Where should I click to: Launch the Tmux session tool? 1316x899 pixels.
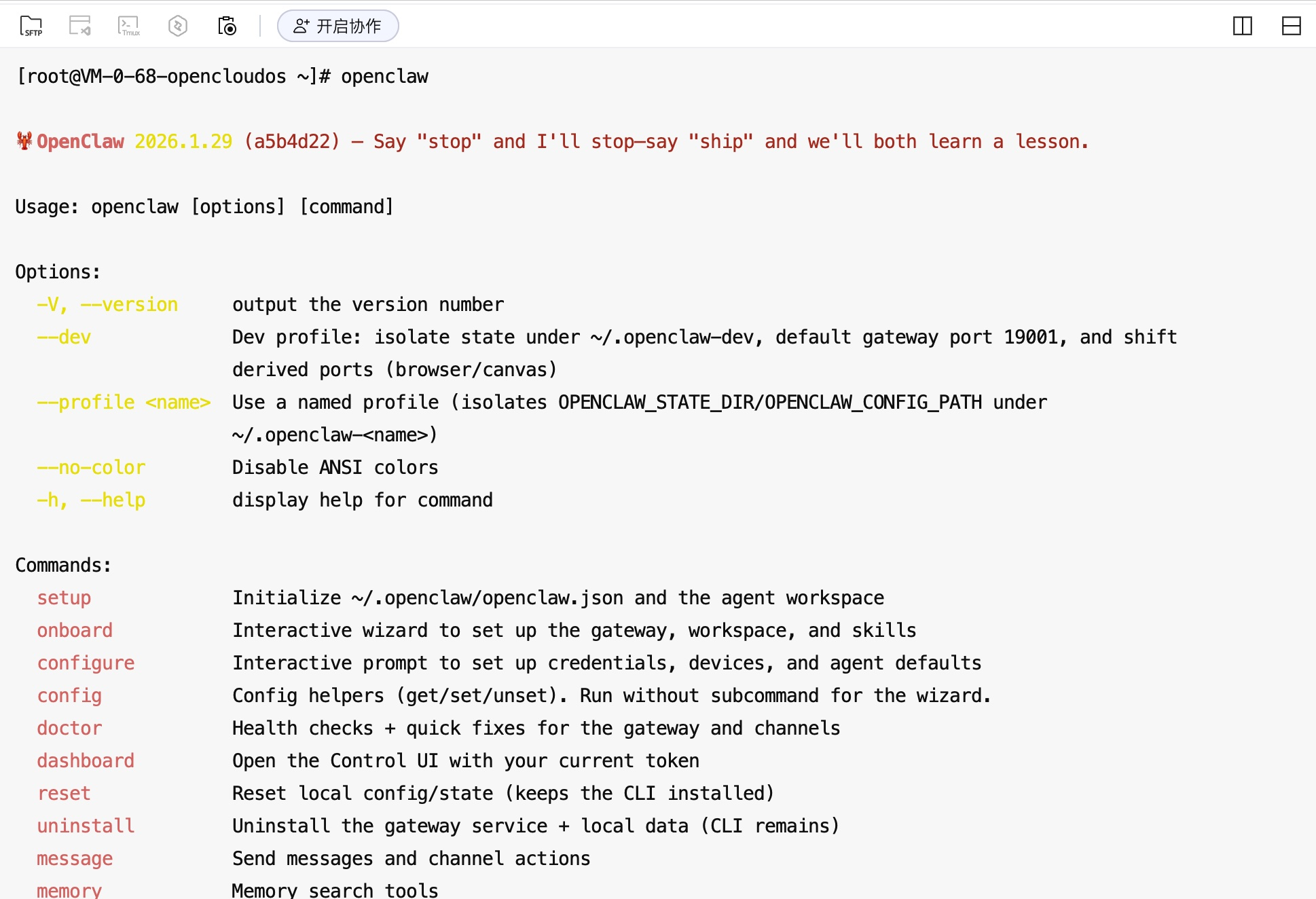pyautogui.click(x=129, y=26)
